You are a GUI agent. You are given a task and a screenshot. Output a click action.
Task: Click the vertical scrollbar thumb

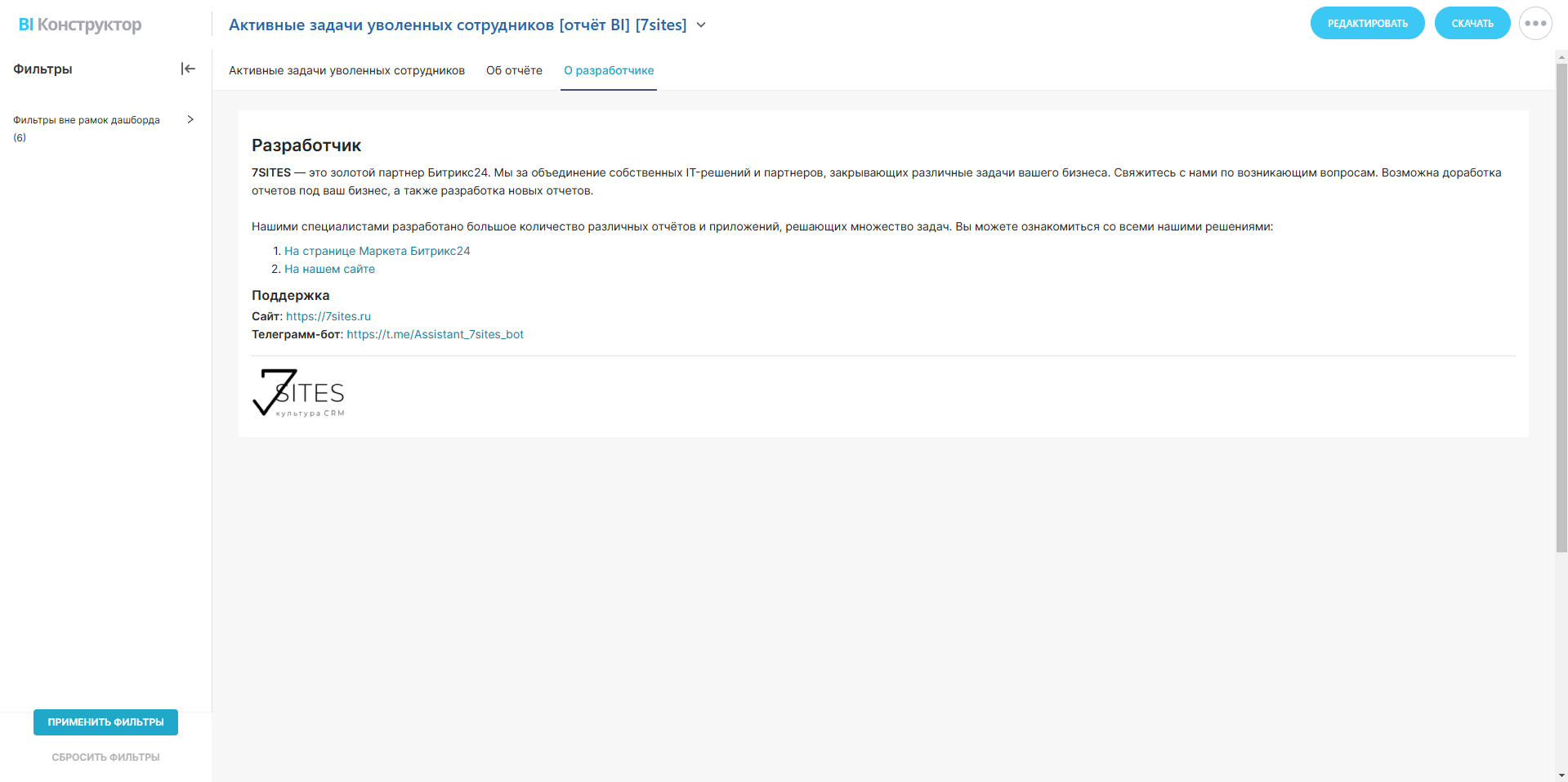click(x=1561, y=308)
